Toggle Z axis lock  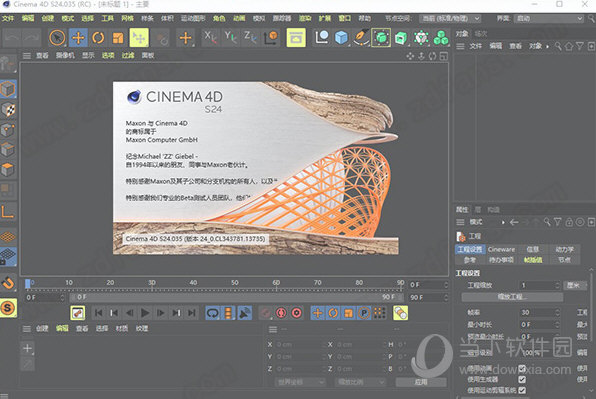pyautogui.click(x=250, y=38)
